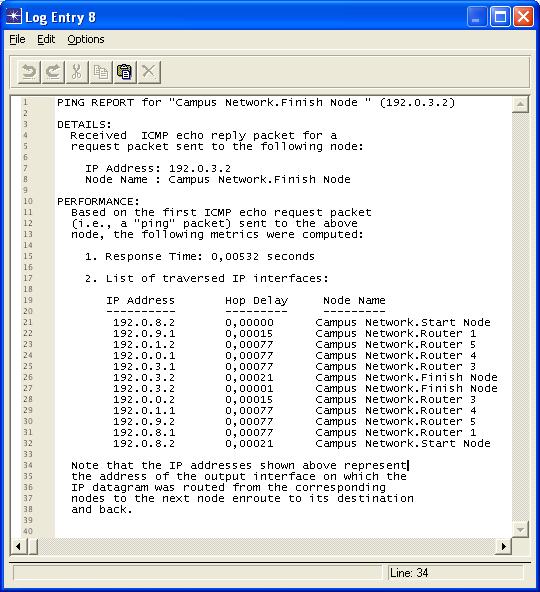Open the File menu
The image size is (540, 592).
tap(17, 39)
